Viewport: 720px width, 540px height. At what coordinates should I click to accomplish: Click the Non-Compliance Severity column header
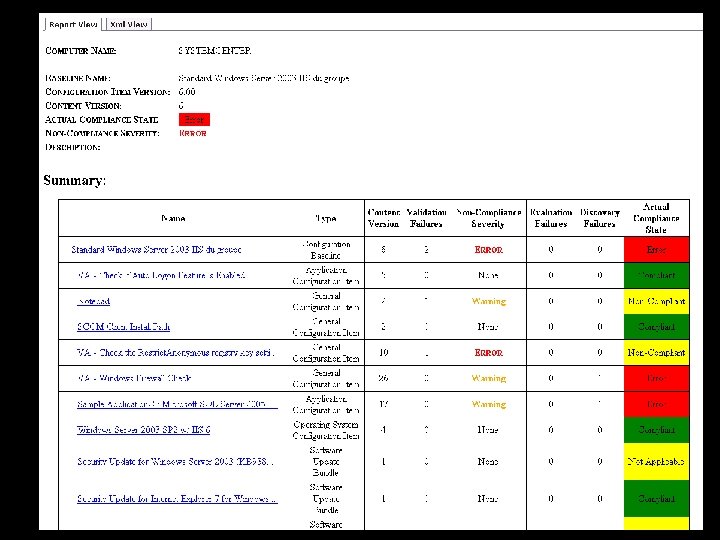[488, 218]
